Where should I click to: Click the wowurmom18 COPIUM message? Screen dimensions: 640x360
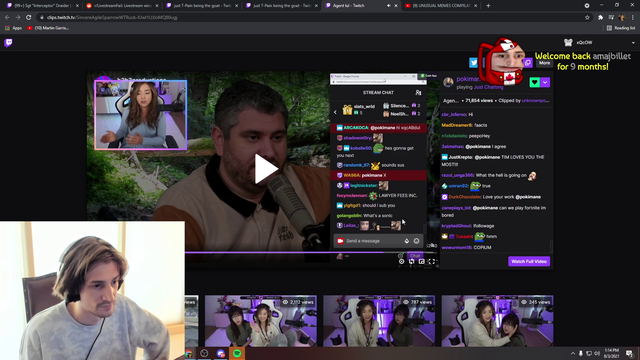[466, 247]
